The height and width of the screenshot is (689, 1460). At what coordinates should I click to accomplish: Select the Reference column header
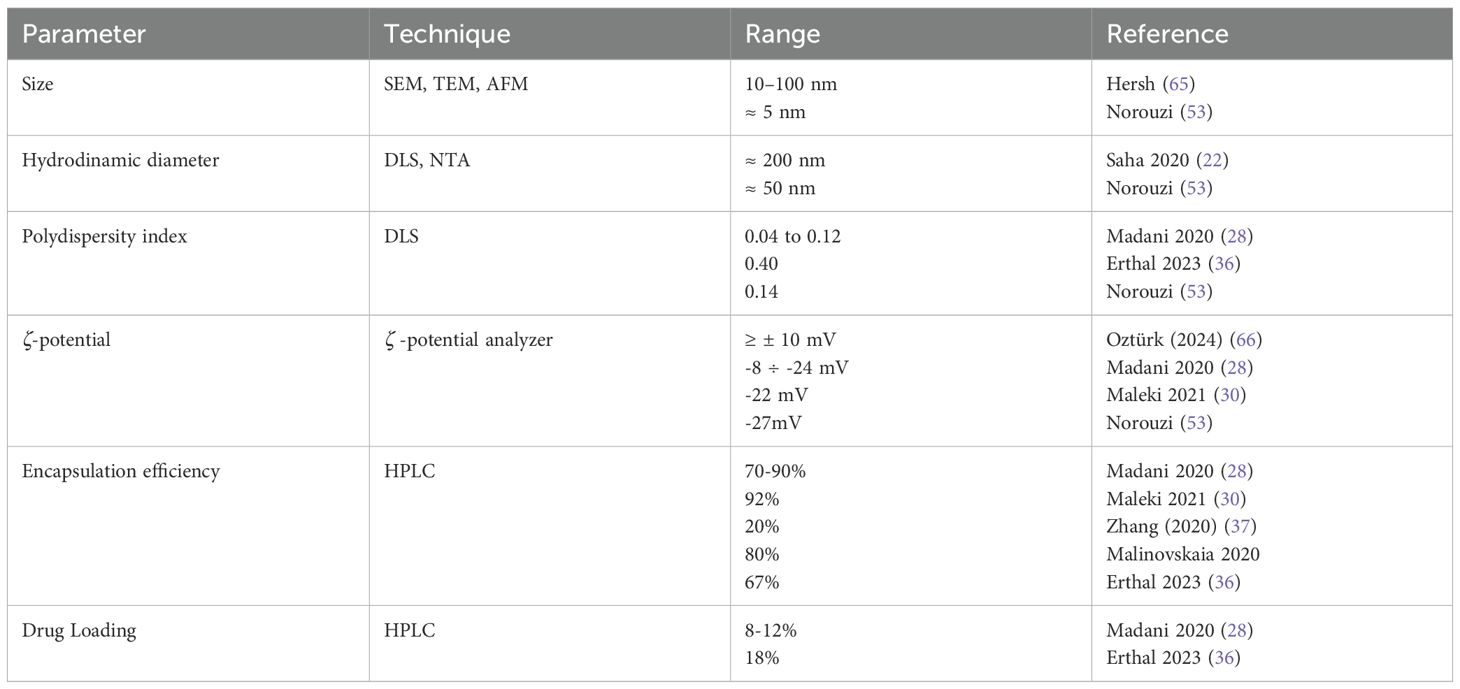tap(1167, 34)
